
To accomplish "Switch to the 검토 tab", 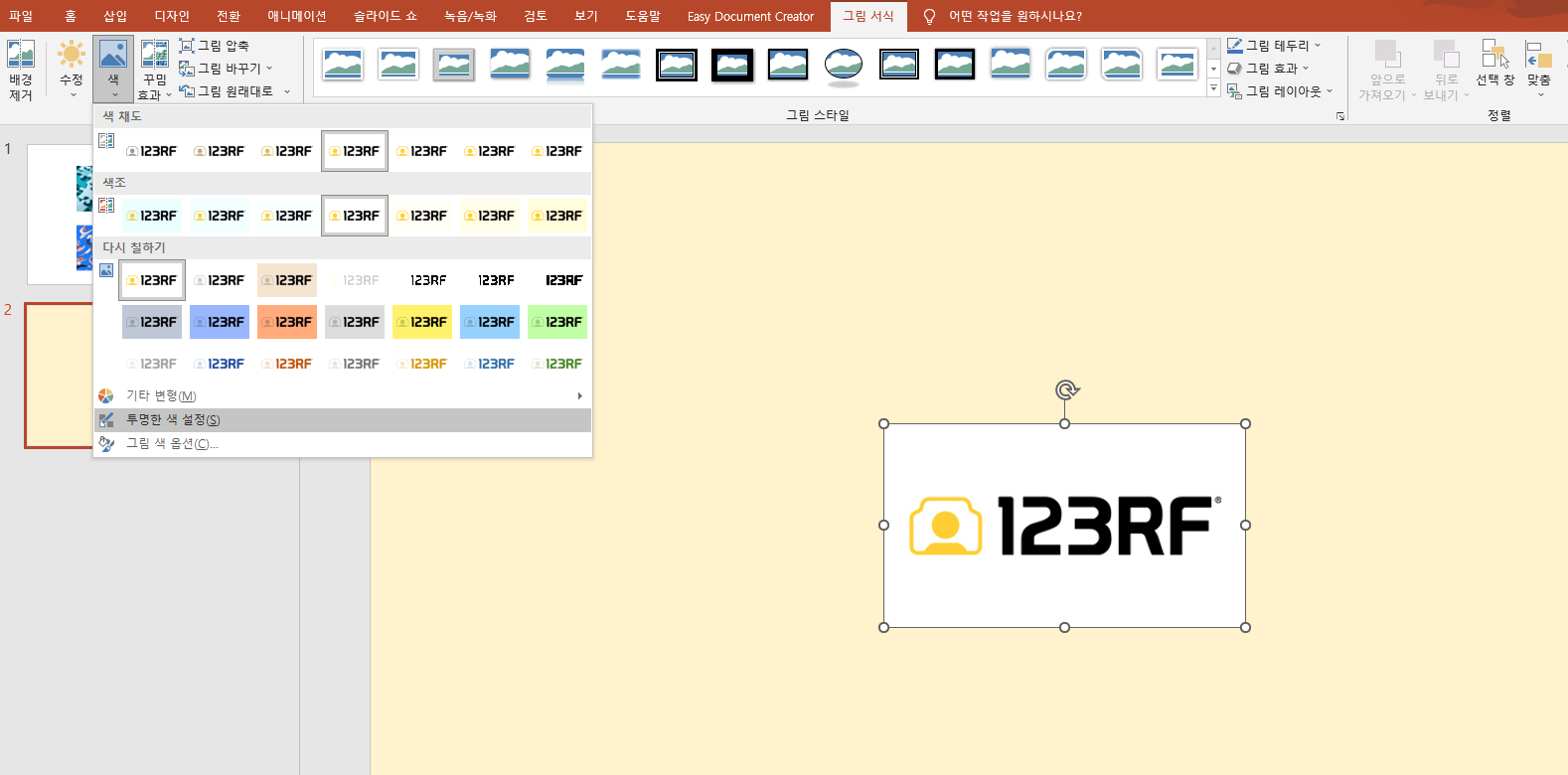I will point(536,16).
